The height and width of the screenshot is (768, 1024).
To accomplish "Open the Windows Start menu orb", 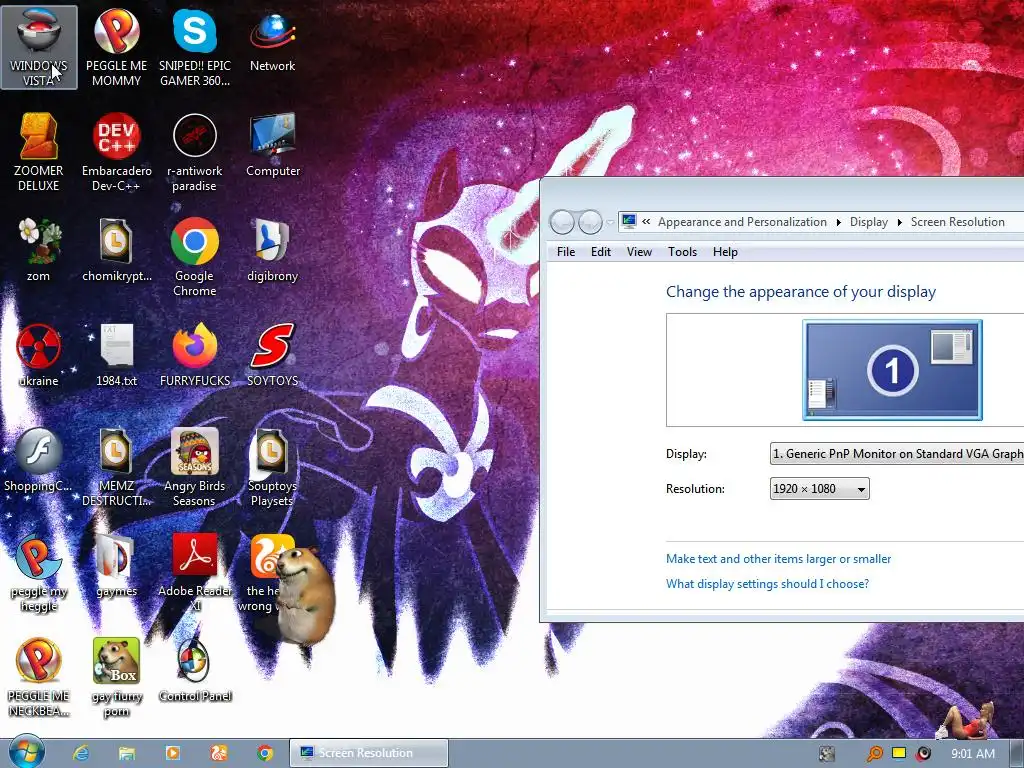I will click(26, 752).
